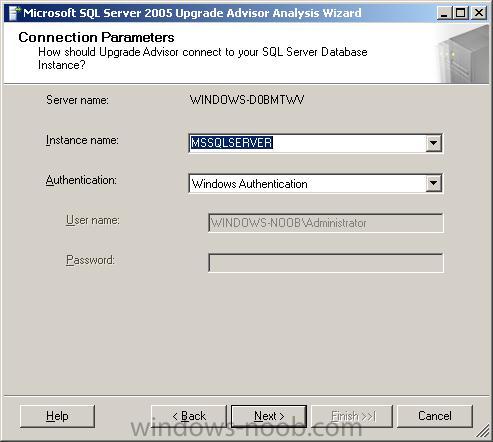This screenshot has height=442, width=493.
Task: Click the Authentication label
Action: tap(81, 180)
